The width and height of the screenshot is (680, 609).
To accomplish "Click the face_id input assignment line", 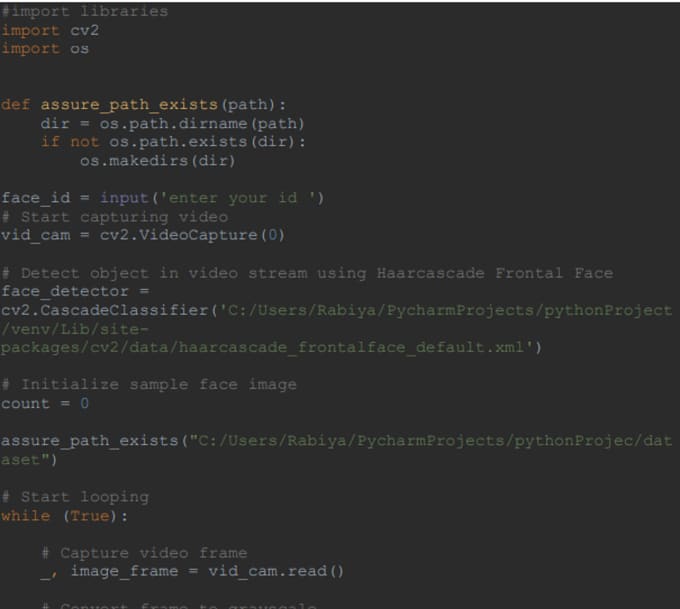I will 163,198.
